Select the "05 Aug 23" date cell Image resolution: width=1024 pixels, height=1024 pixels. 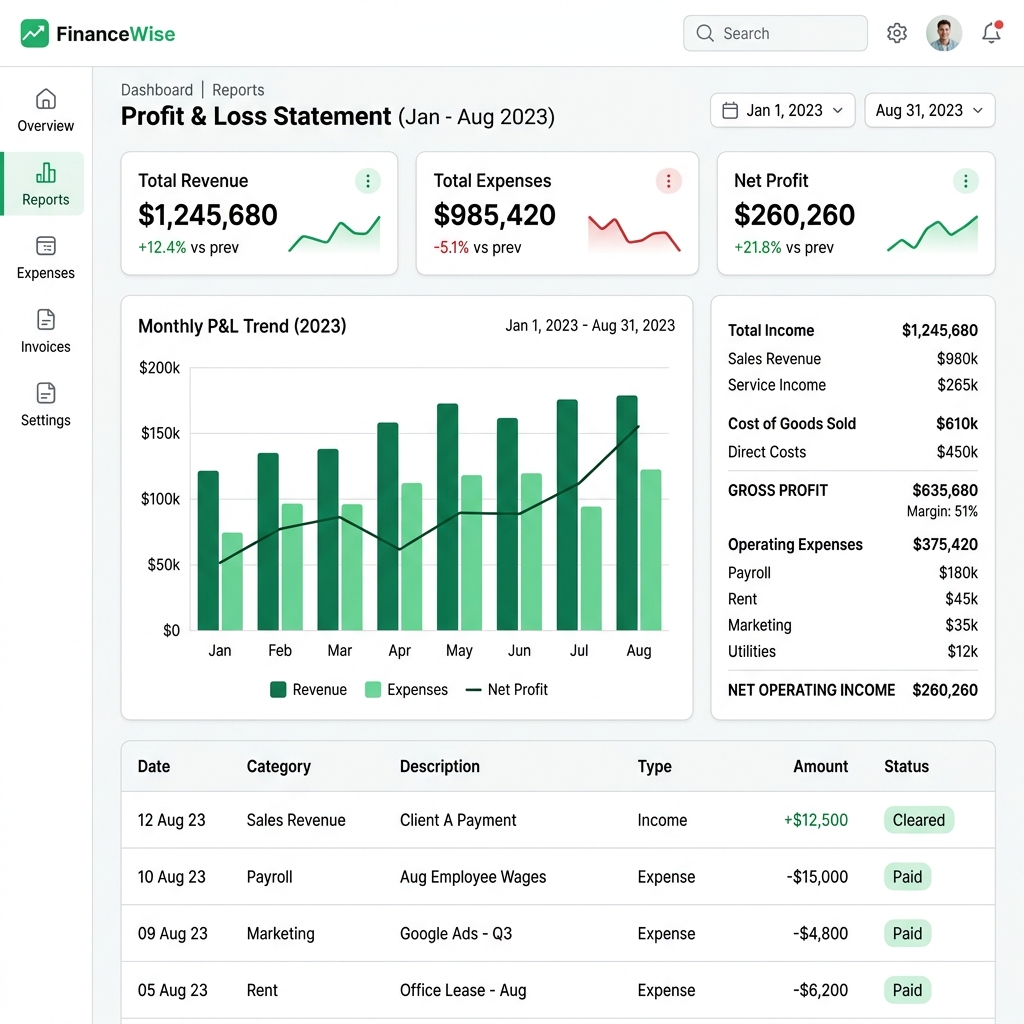tap(172, 990)
